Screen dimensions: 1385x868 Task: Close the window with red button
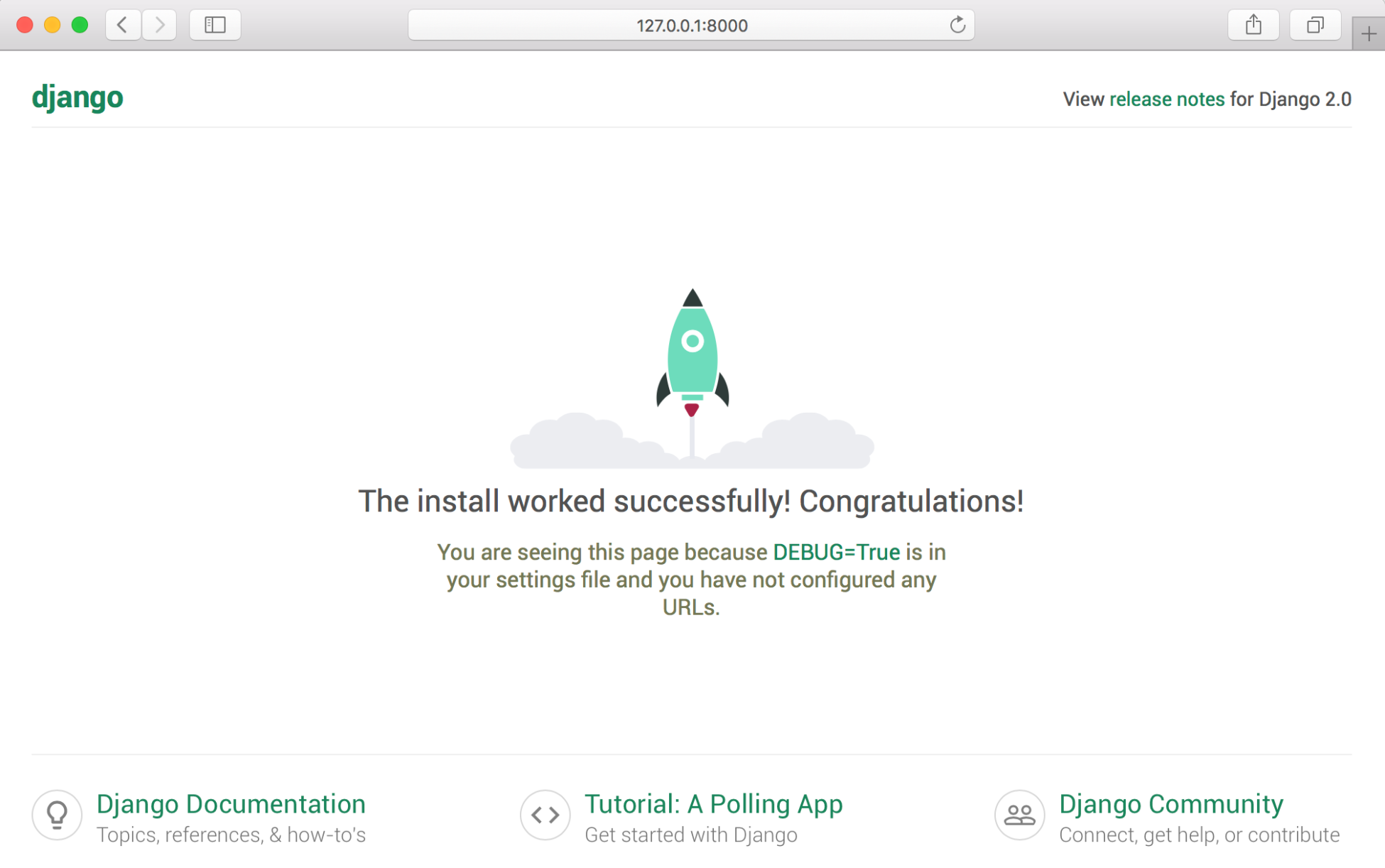25,25
